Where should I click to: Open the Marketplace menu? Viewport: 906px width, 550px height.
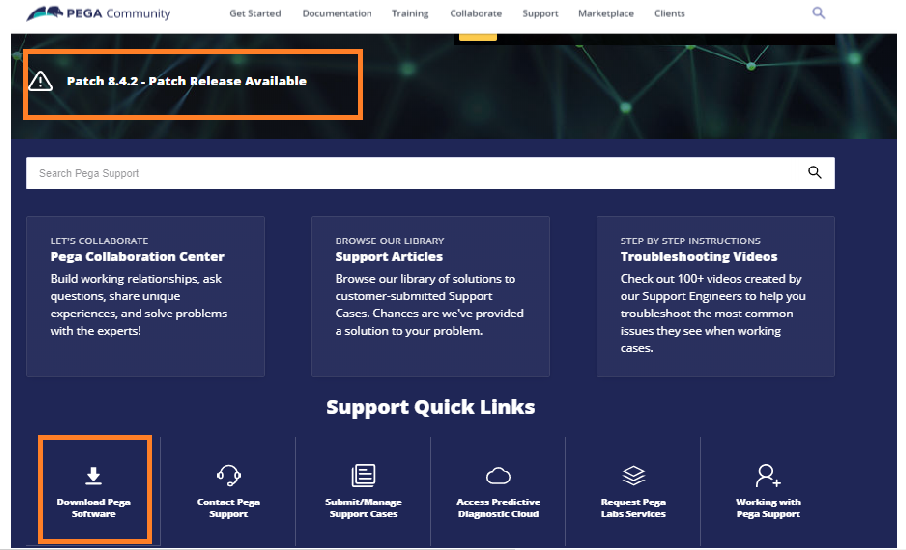(x=606, y=13)
